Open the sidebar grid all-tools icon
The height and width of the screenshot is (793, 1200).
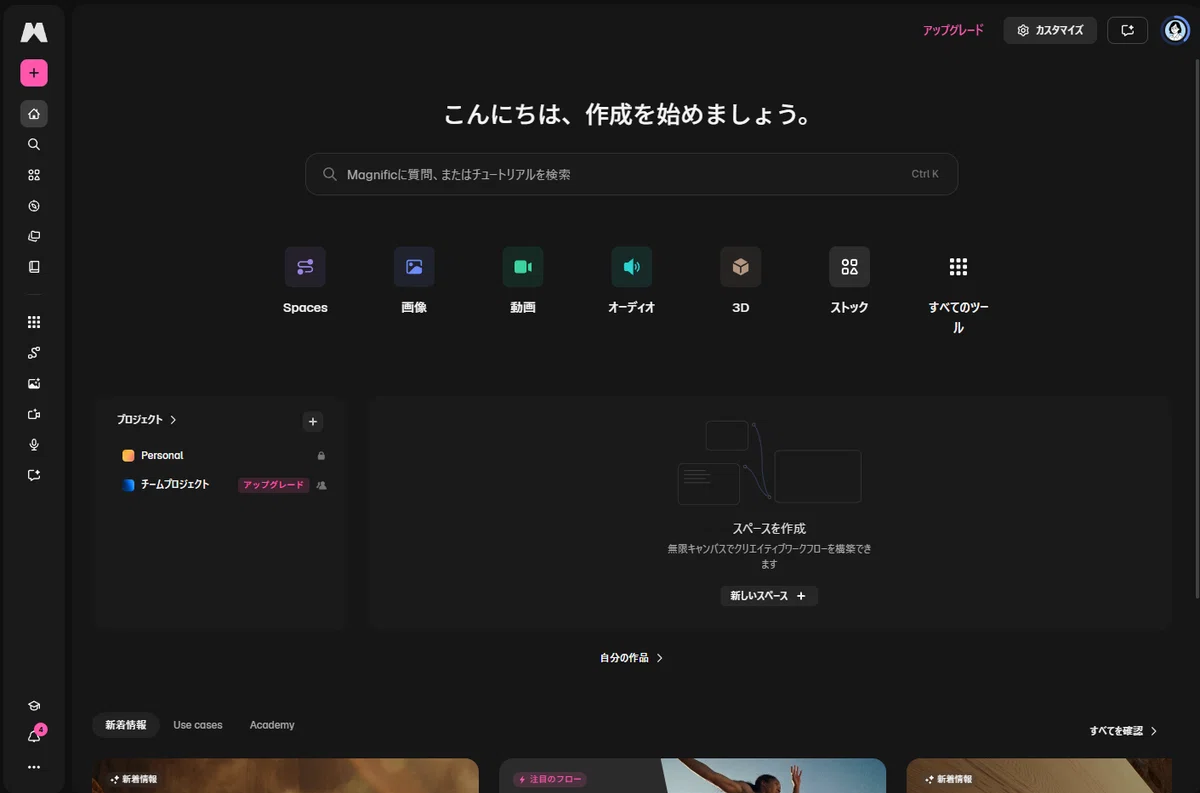(x=34, y=322)
